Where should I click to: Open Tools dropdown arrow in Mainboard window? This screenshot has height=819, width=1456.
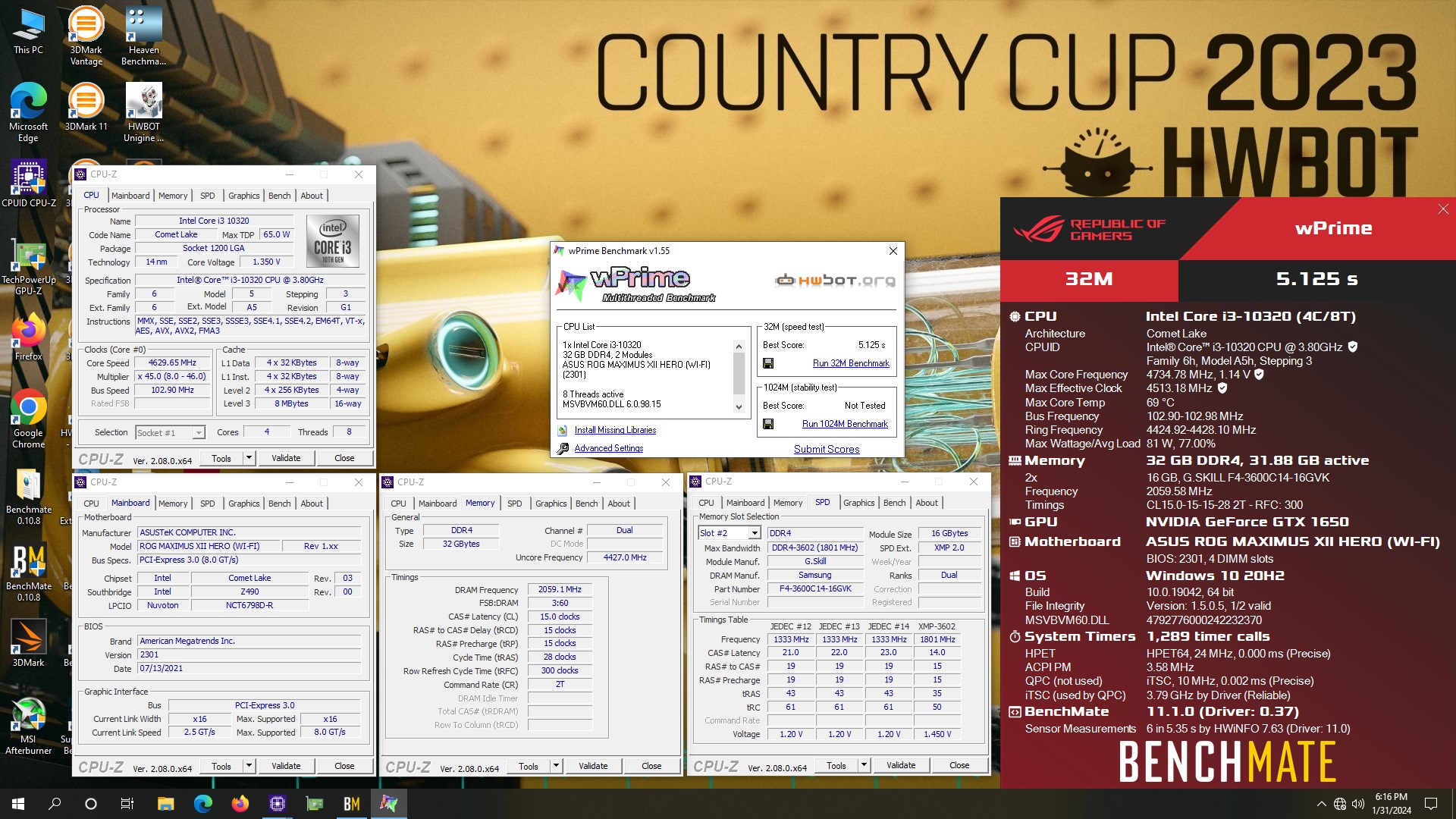(249, 766)
